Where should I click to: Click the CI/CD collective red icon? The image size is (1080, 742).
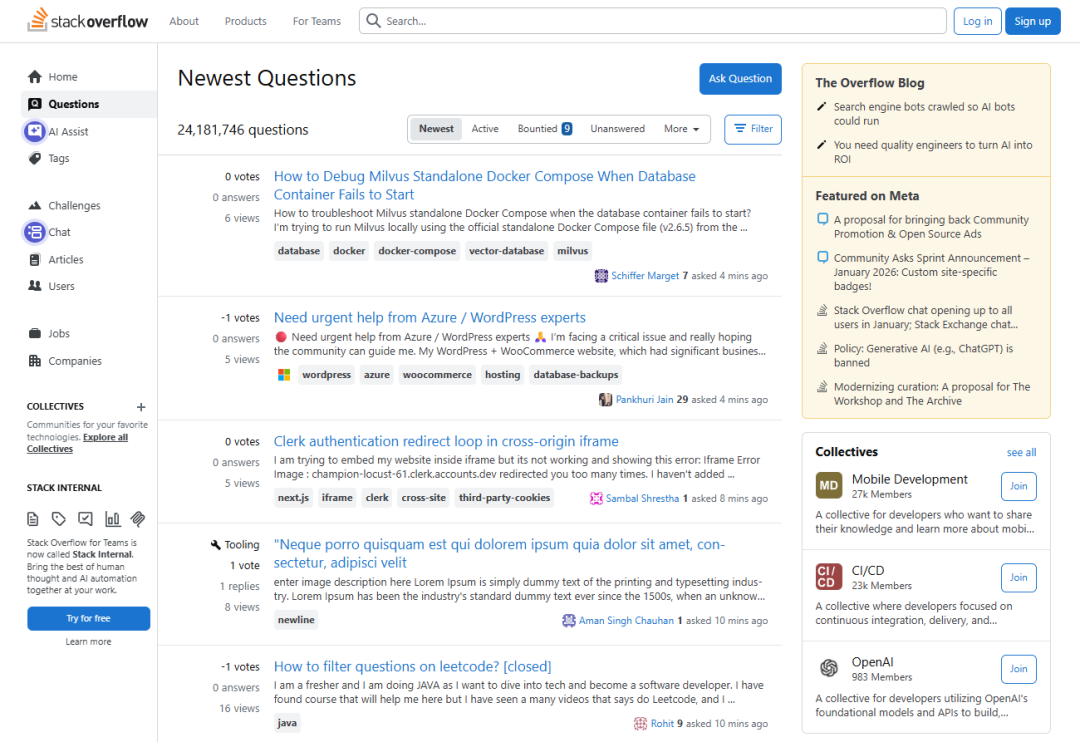tap(829, 577)
